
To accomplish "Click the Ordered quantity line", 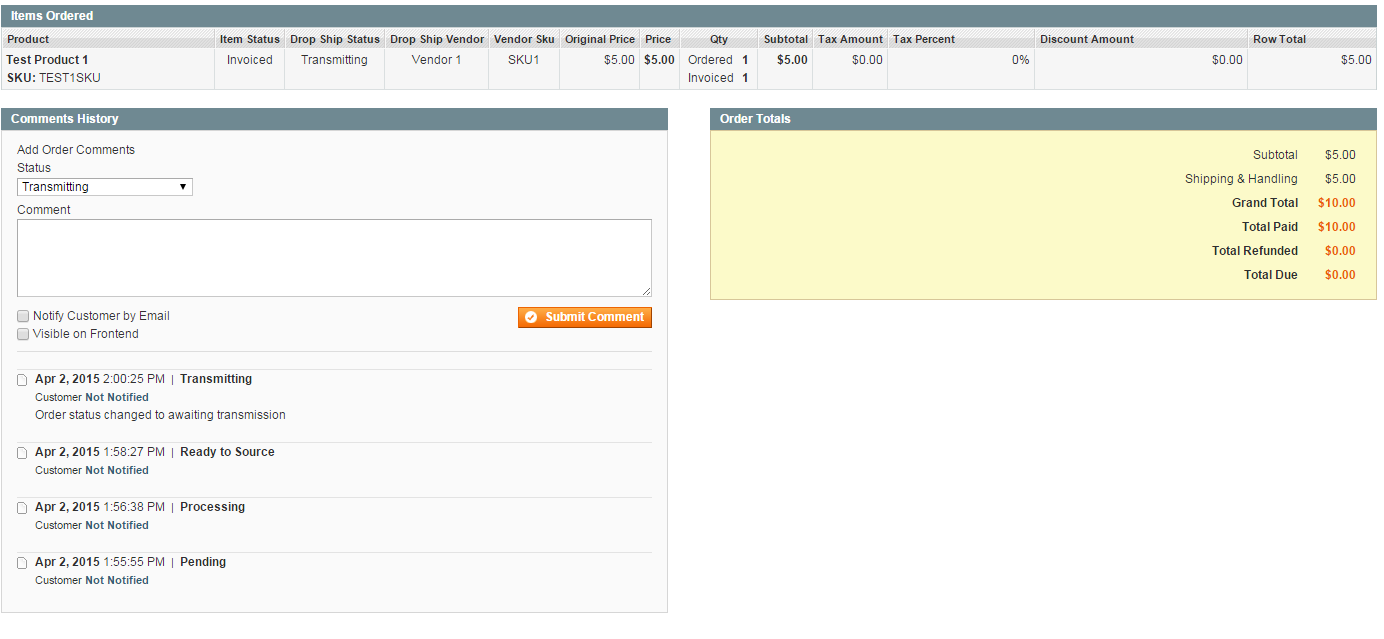I will [718, 60].
